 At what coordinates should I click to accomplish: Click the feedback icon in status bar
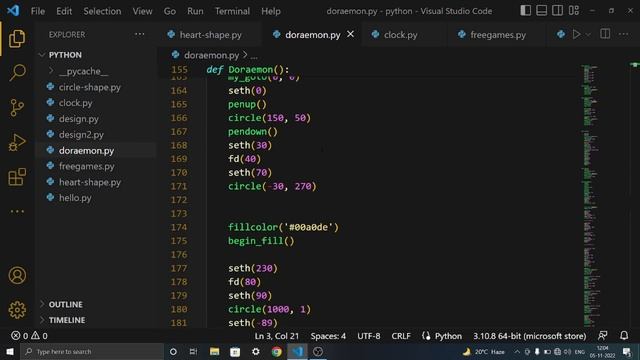click(x=602, y=336)
